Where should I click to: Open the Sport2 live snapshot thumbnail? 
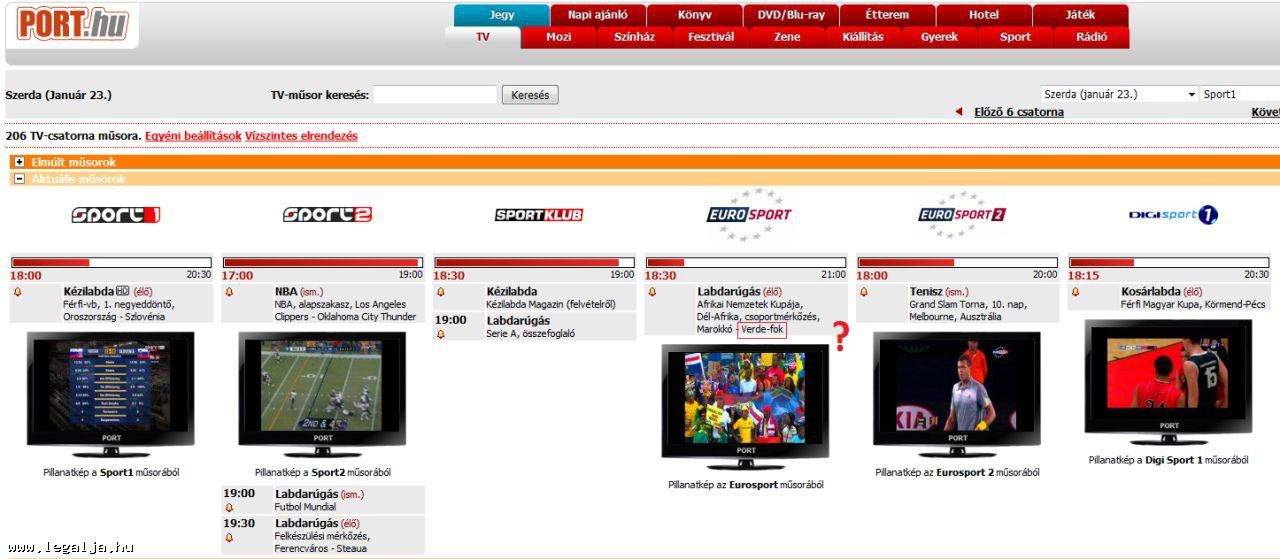[x=322, y=384]
